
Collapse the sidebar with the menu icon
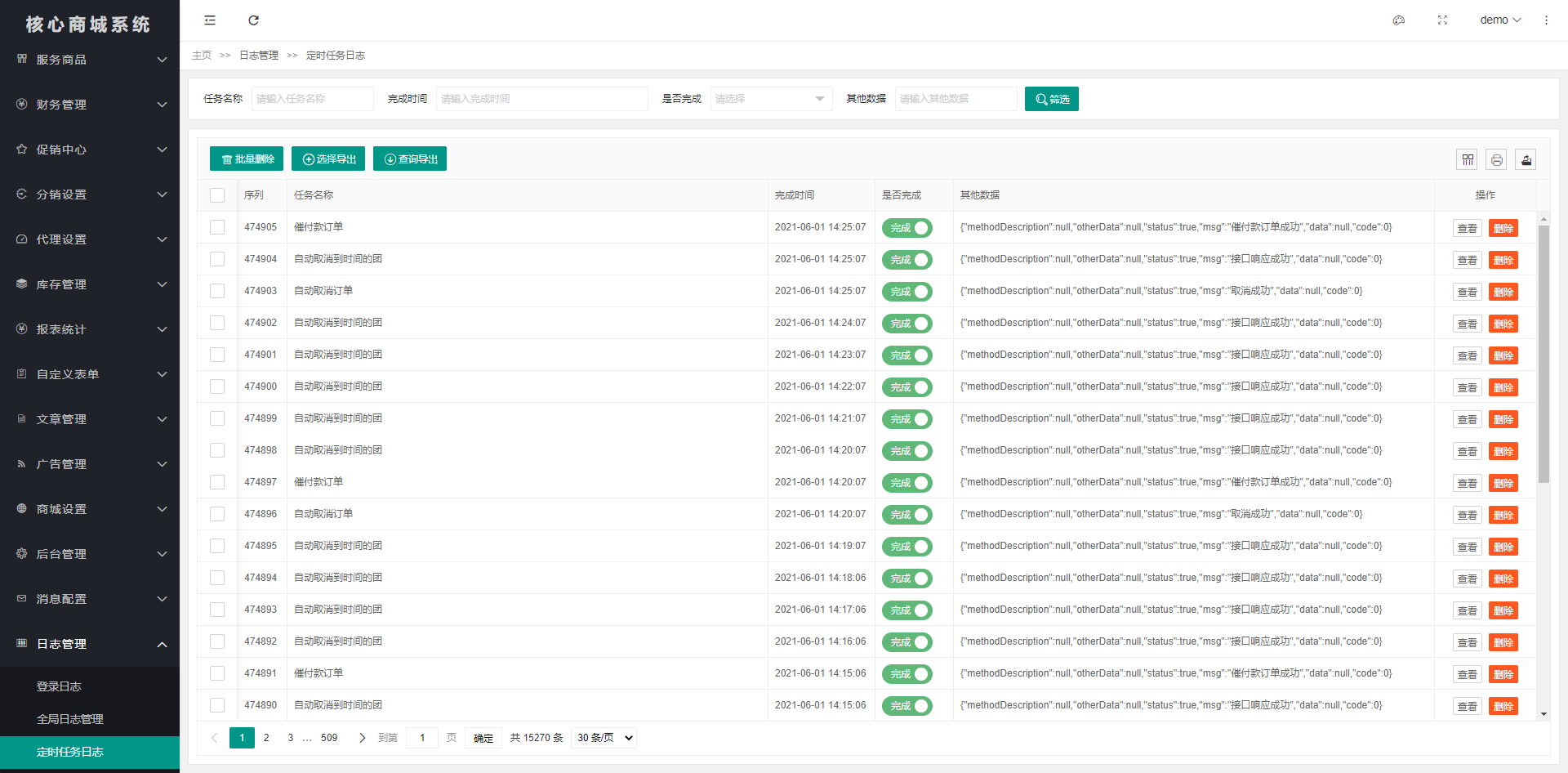coord(210,20)
